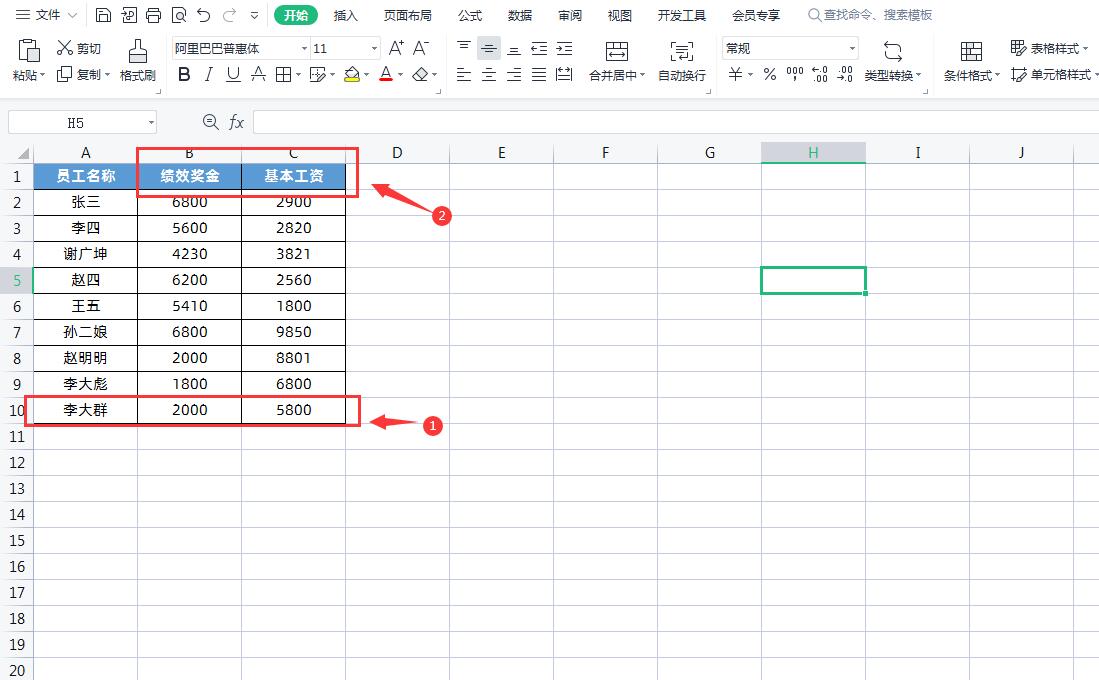Toggle Italic formatting

coord(208,75)
